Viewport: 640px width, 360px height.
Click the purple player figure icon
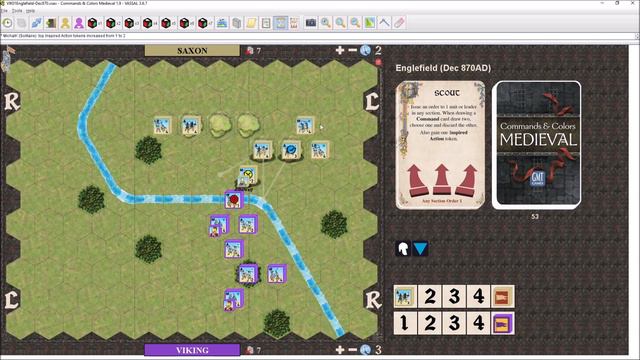coord(79,23)
